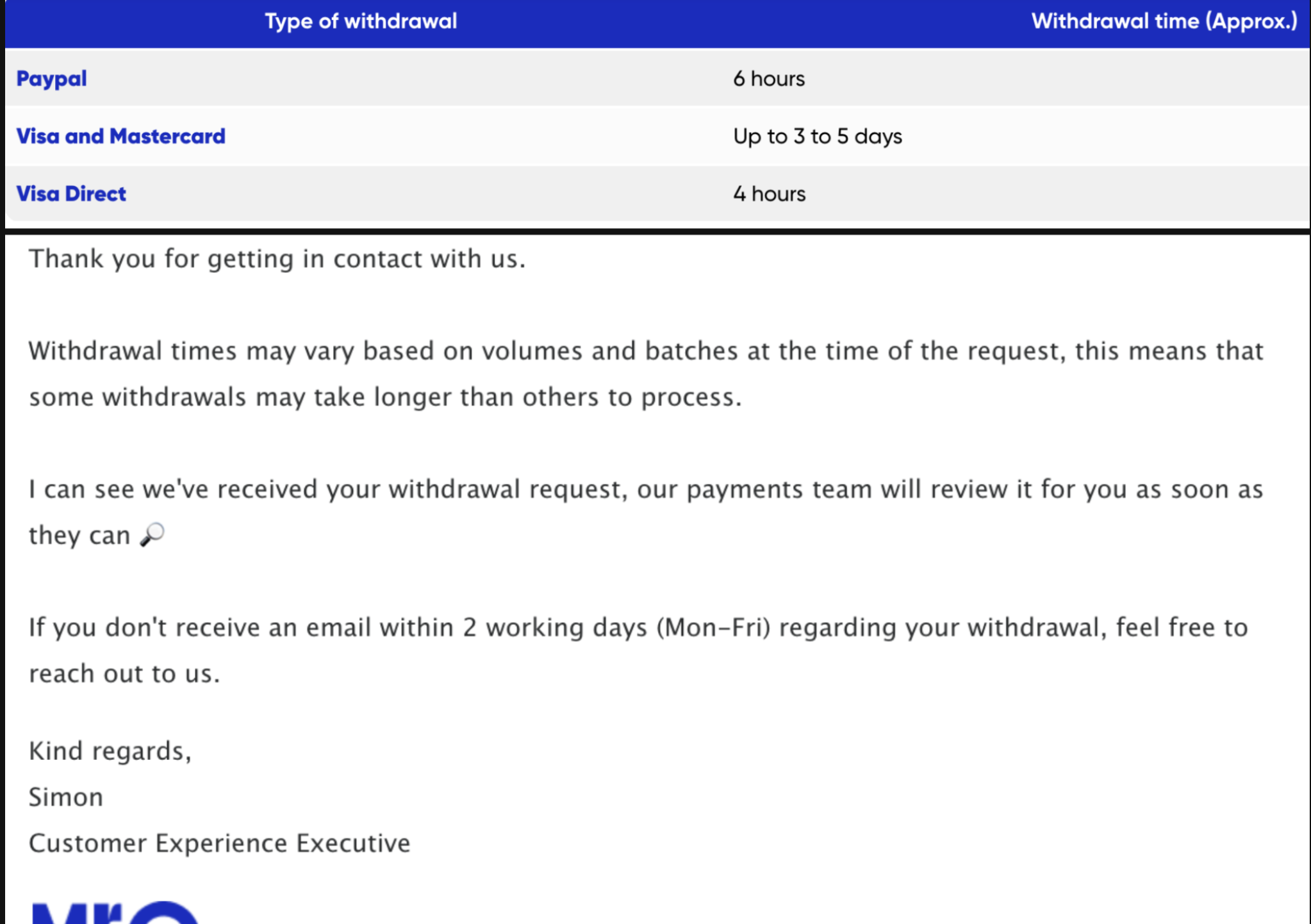Follow the Visa Direct link

point(71,194)
